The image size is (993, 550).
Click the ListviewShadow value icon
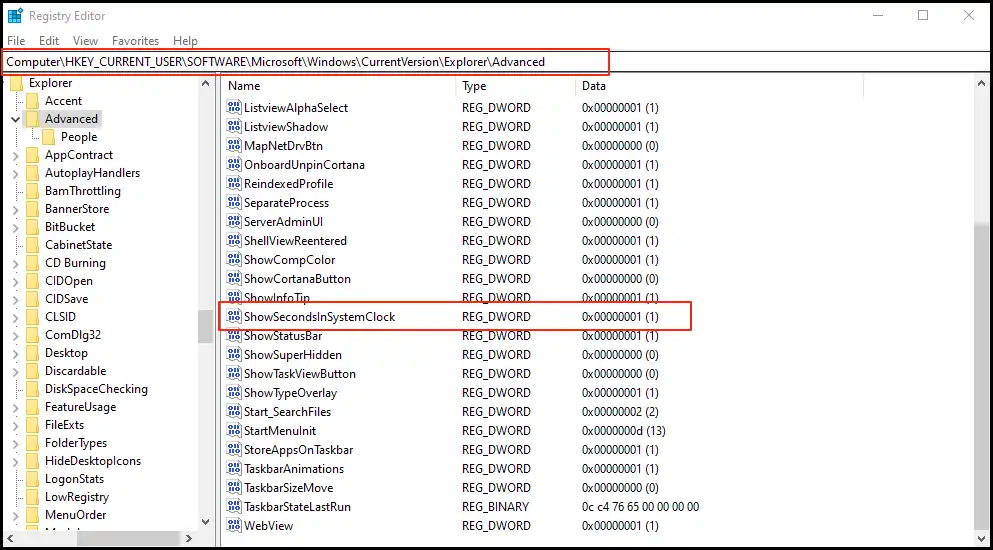pyautogui.click(x=234, y=127)
